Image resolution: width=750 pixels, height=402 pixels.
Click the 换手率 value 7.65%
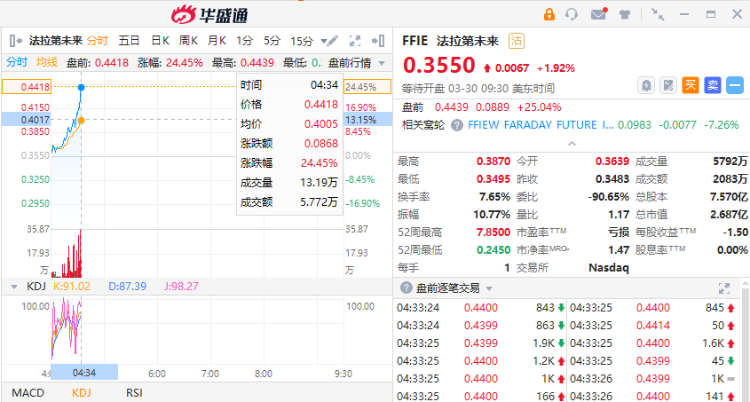coord(495,197)
